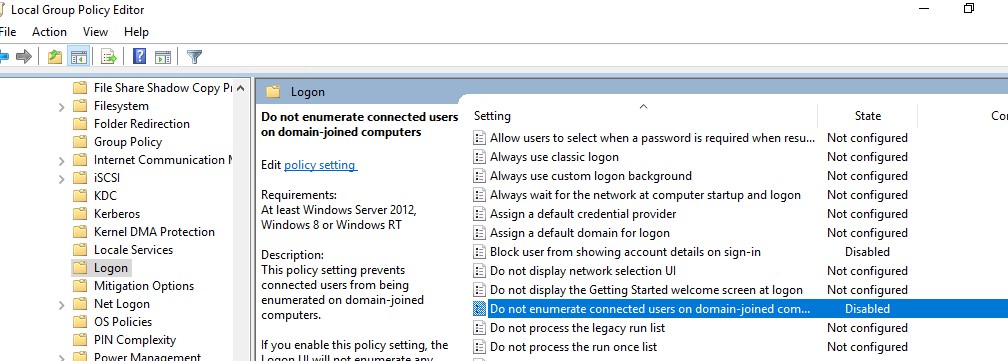This screenshot has width=1008, height=361.
Task: Toggle the Show/Hide Action Pane icon
Action: 163,57
